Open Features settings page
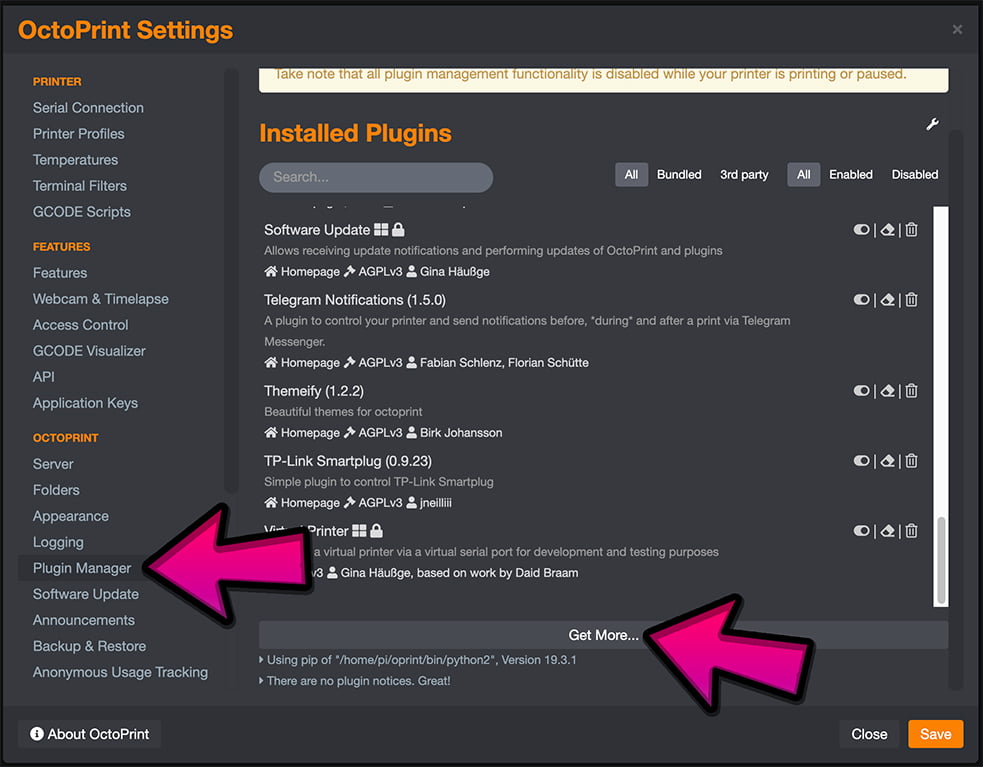Viewport: 983px width, 767px height. [x=60, y=273]
